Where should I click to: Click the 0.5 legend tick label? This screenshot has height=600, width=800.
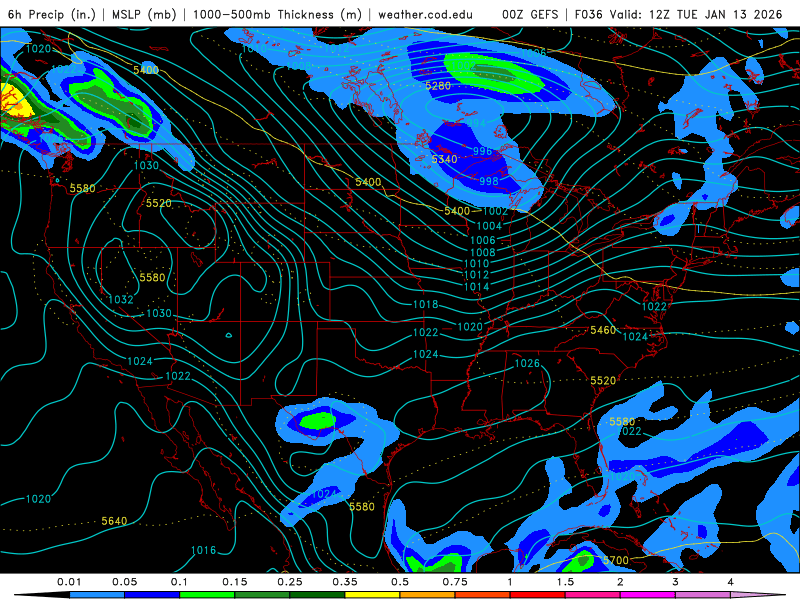[399, 582]
